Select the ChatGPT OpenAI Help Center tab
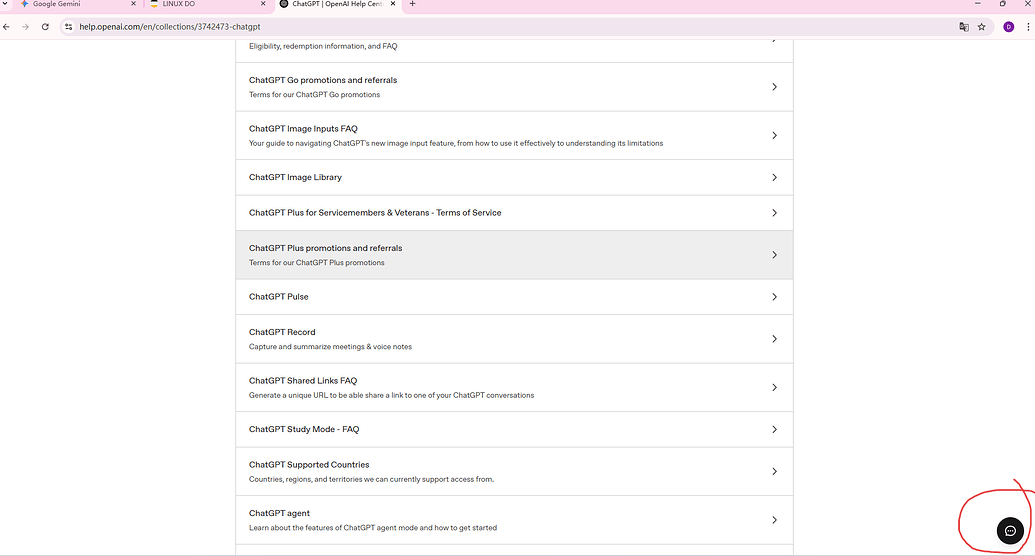 tap(338, 4)
